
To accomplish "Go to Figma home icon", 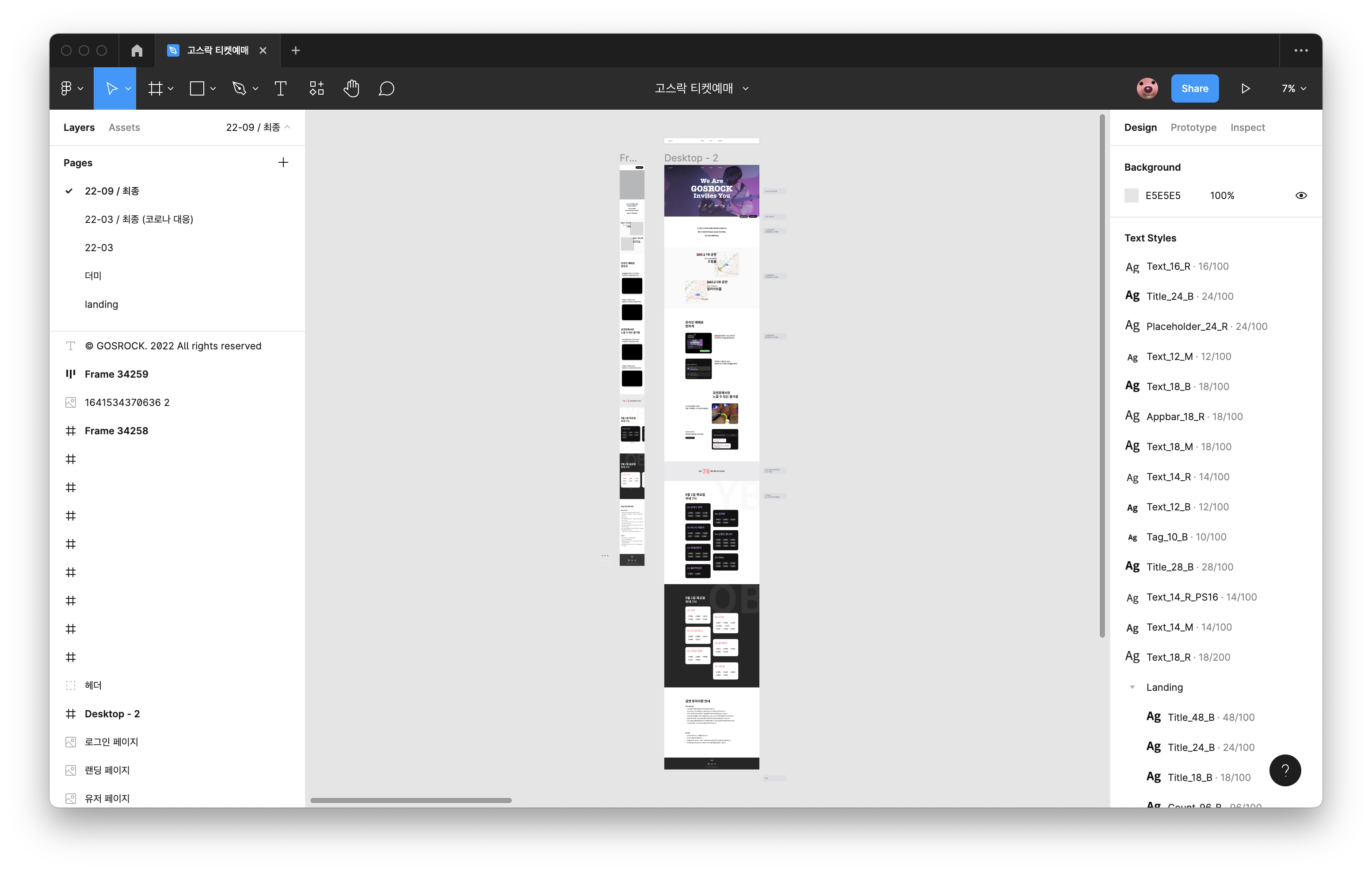I will click(137, 50).
